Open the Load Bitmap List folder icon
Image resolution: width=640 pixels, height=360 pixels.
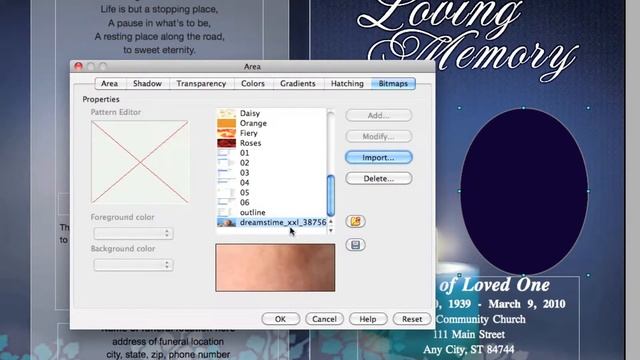click(356, 222)
